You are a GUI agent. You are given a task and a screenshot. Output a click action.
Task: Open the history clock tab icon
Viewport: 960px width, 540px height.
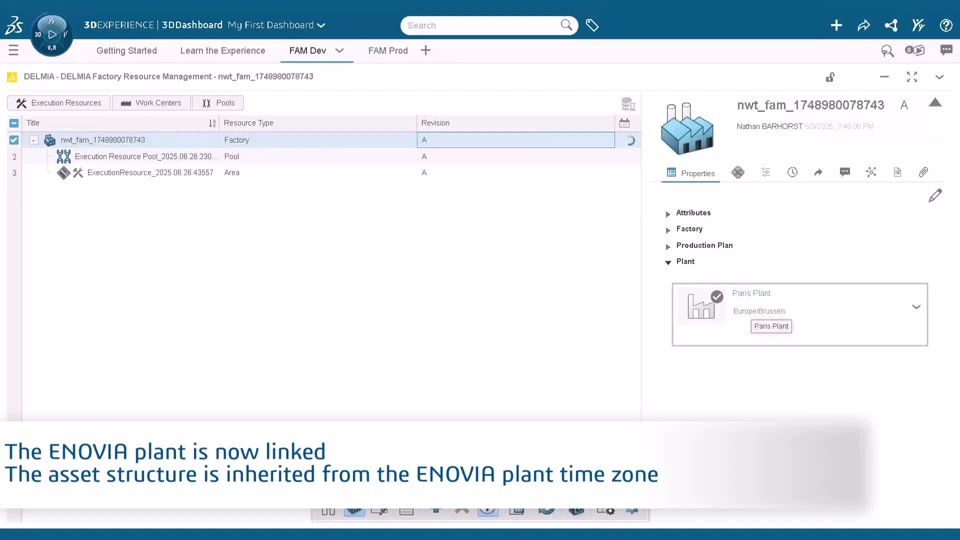pyautogui.click(x=792, y=173)
